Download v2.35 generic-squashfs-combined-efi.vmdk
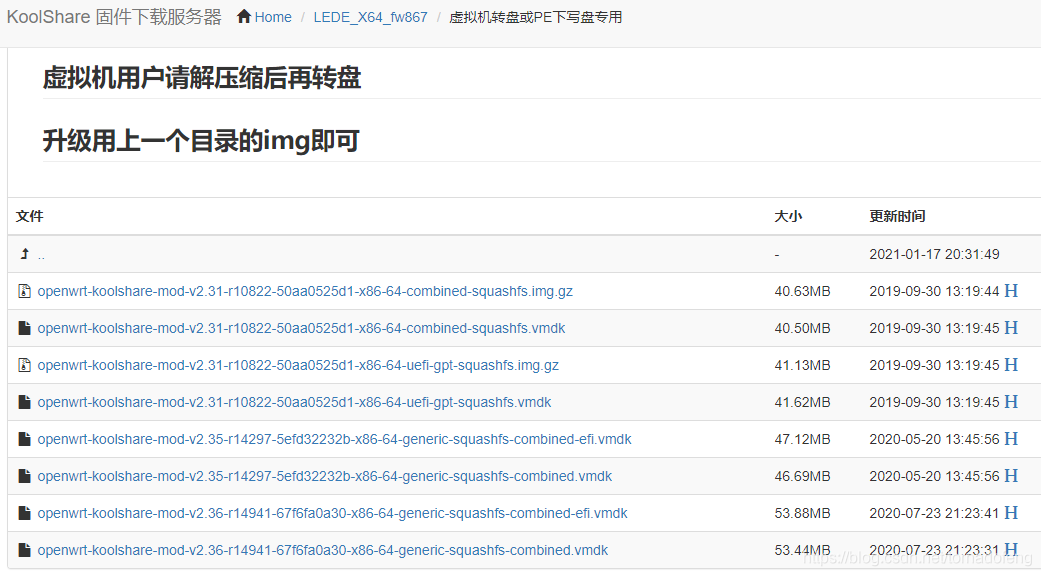 coord(335,439)
